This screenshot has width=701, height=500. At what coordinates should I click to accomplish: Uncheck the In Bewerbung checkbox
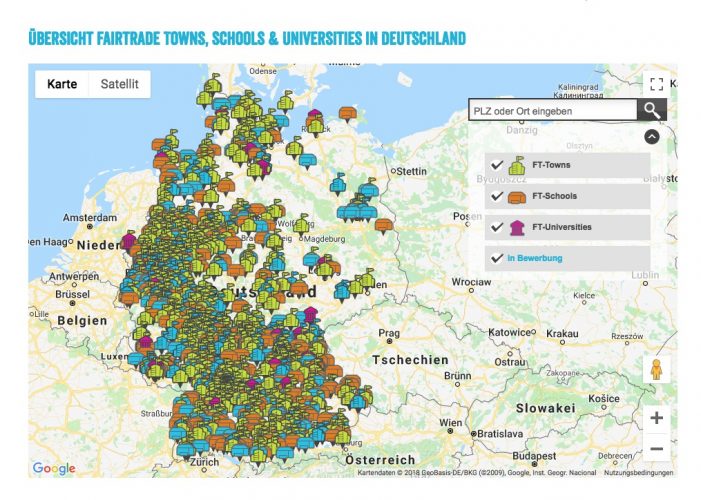497,258
